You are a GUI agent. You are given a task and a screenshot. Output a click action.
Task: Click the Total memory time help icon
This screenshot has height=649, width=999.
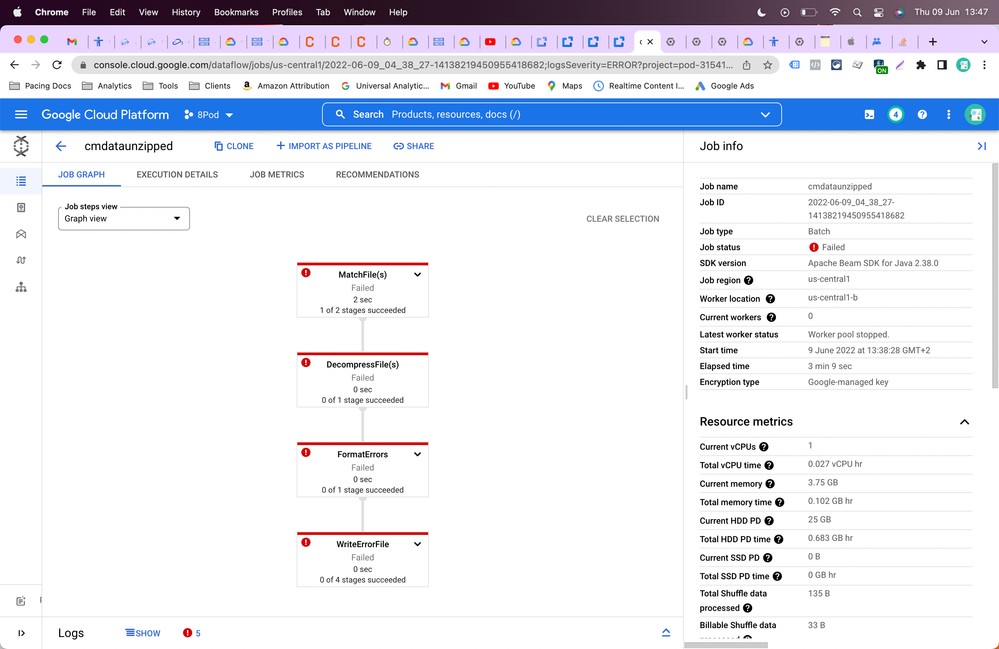coord(779,503)
